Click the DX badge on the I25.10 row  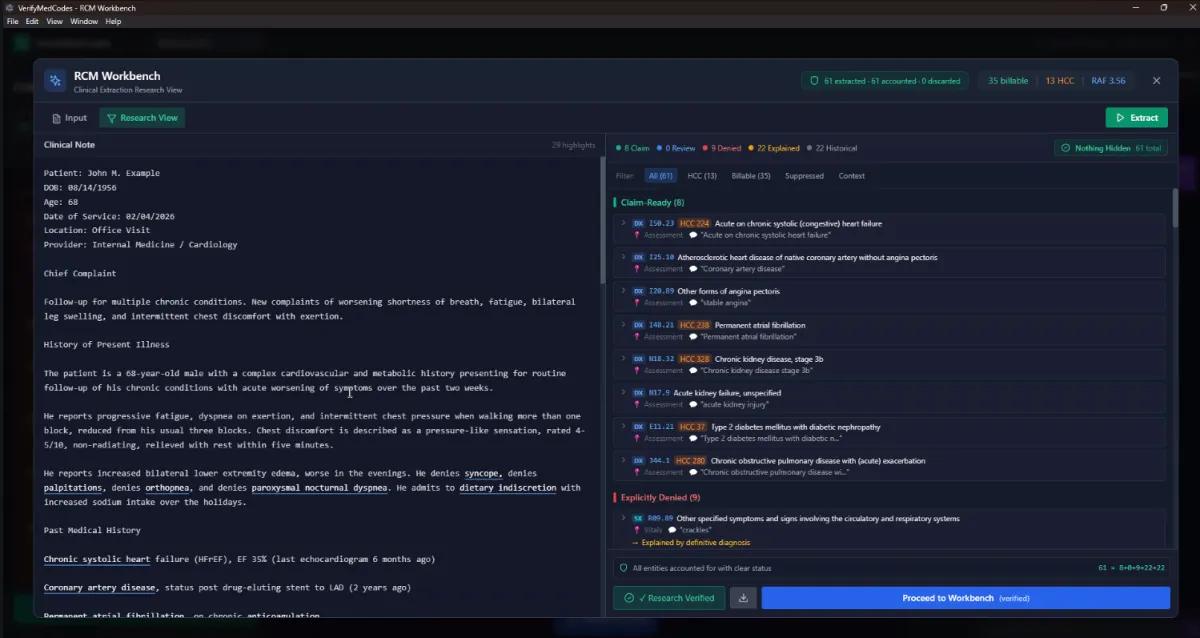(x=638, y=258)
